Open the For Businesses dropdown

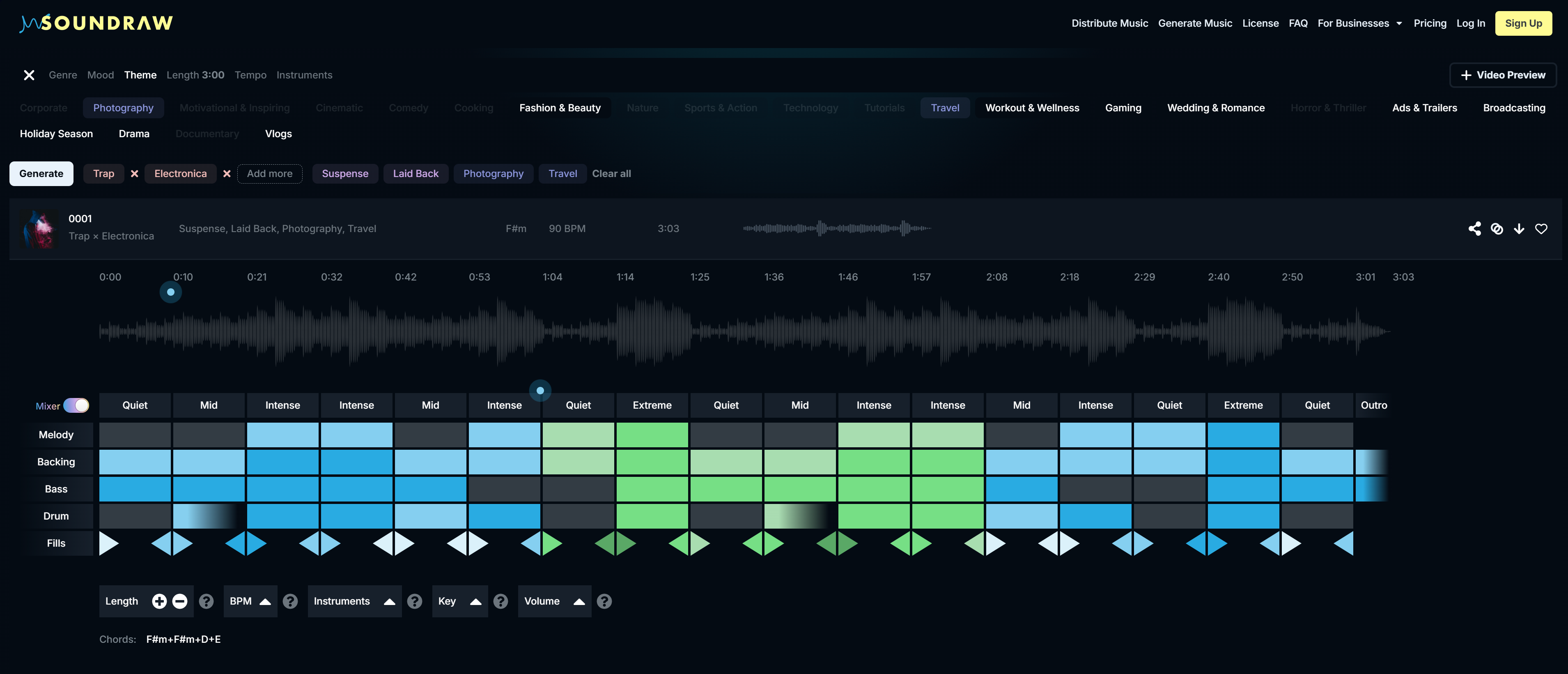pyautogui.click(x=1360, y=23)
